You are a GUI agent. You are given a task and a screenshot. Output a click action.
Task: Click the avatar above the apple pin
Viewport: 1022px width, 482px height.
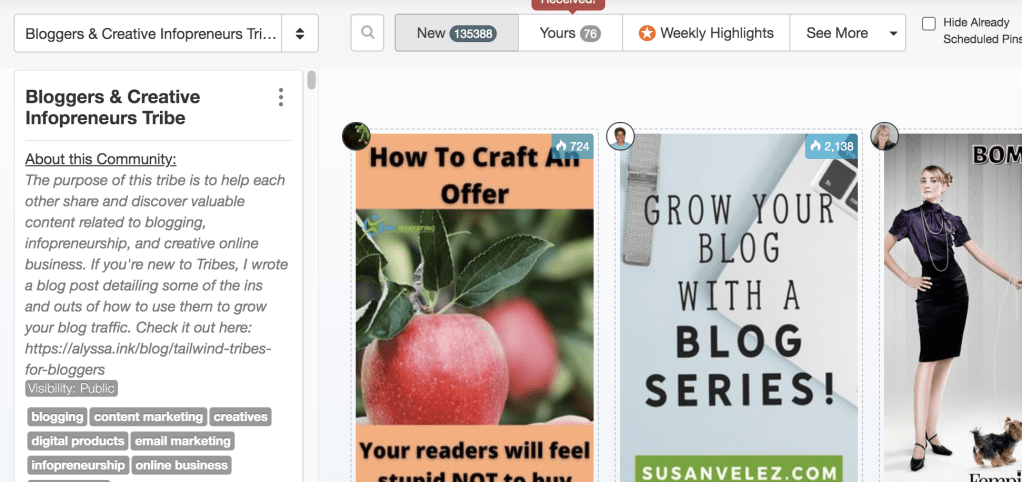coord(356,136)
